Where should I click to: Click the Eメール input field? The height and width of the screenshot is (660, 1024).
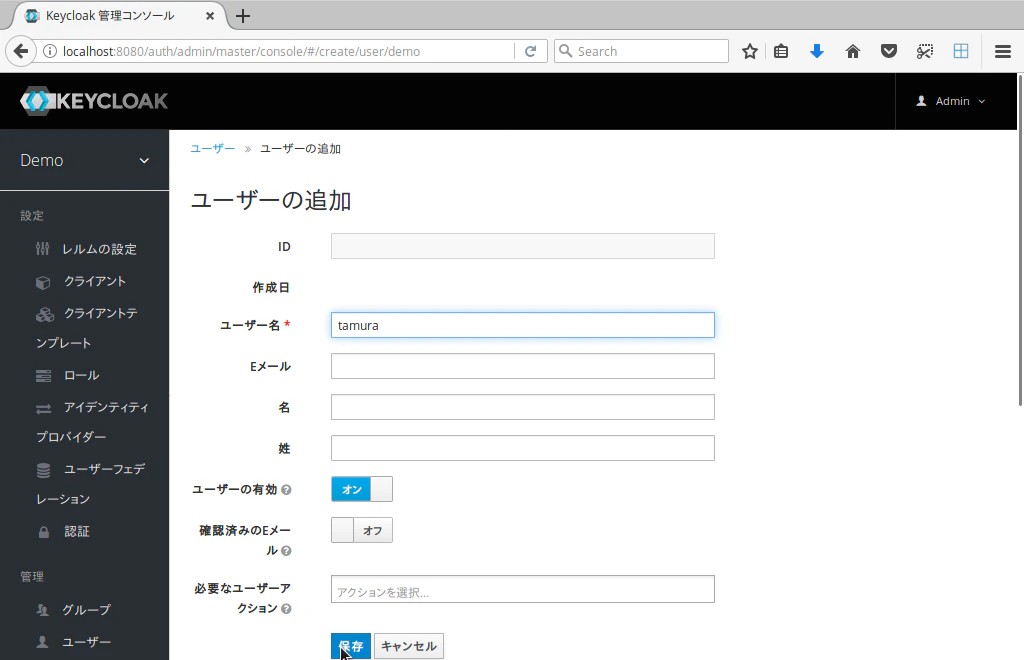point(522,366)
